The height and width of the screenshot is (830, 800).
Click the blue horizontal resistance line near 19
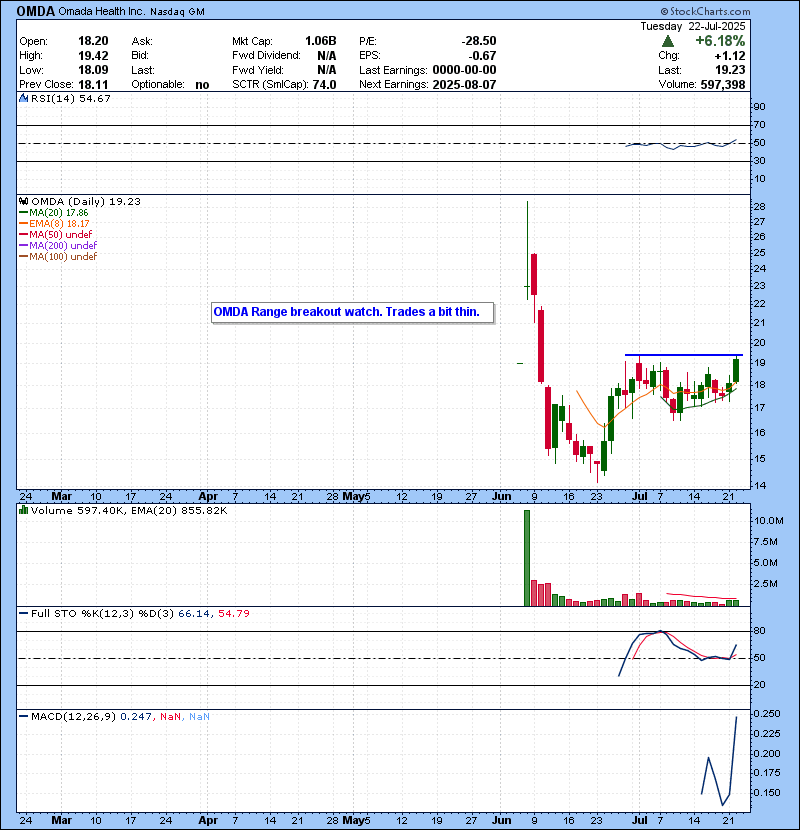684,355
